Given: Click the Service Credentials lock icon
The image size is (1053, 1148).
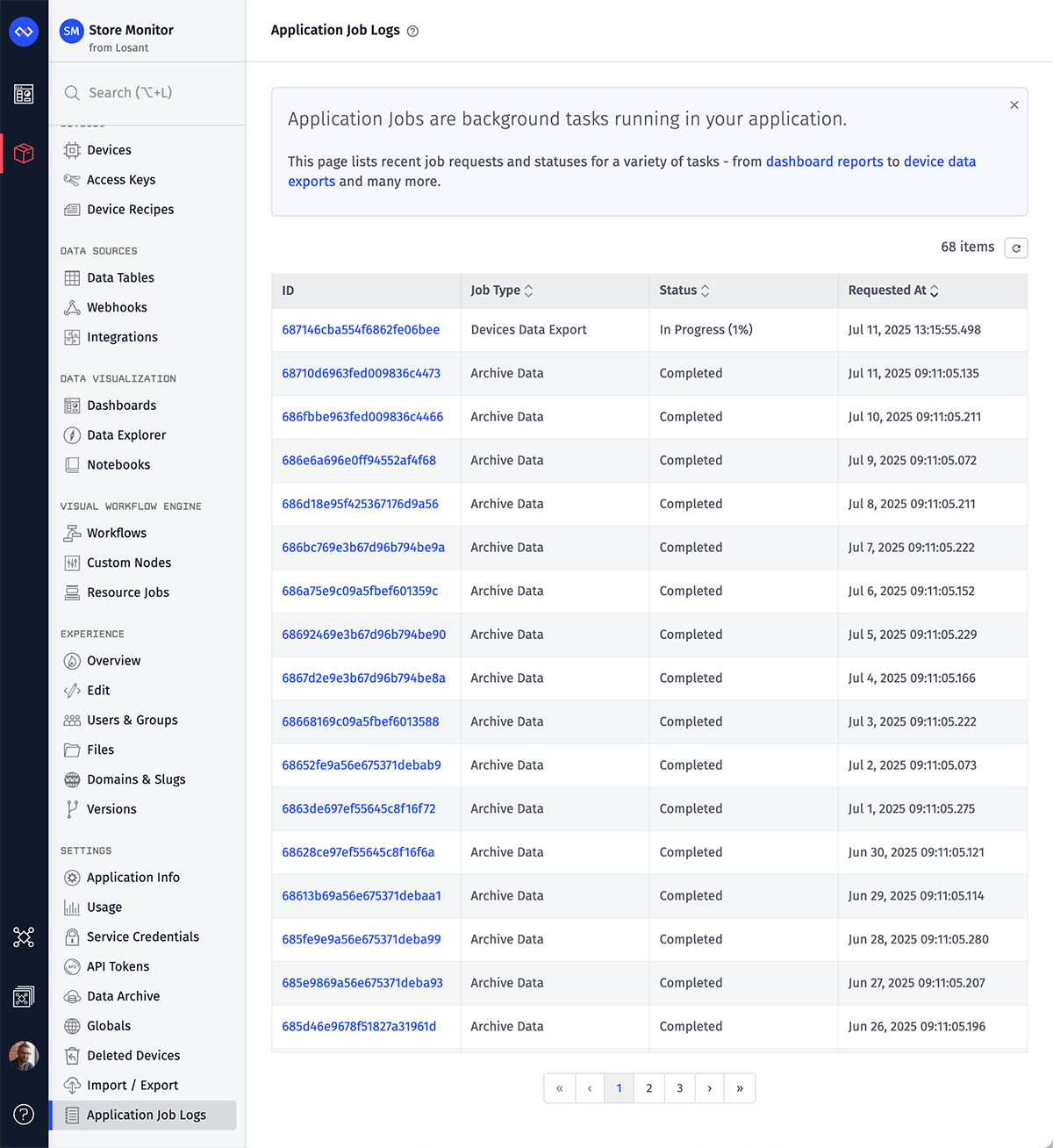Looking at the screenshot, I should 72,936.
